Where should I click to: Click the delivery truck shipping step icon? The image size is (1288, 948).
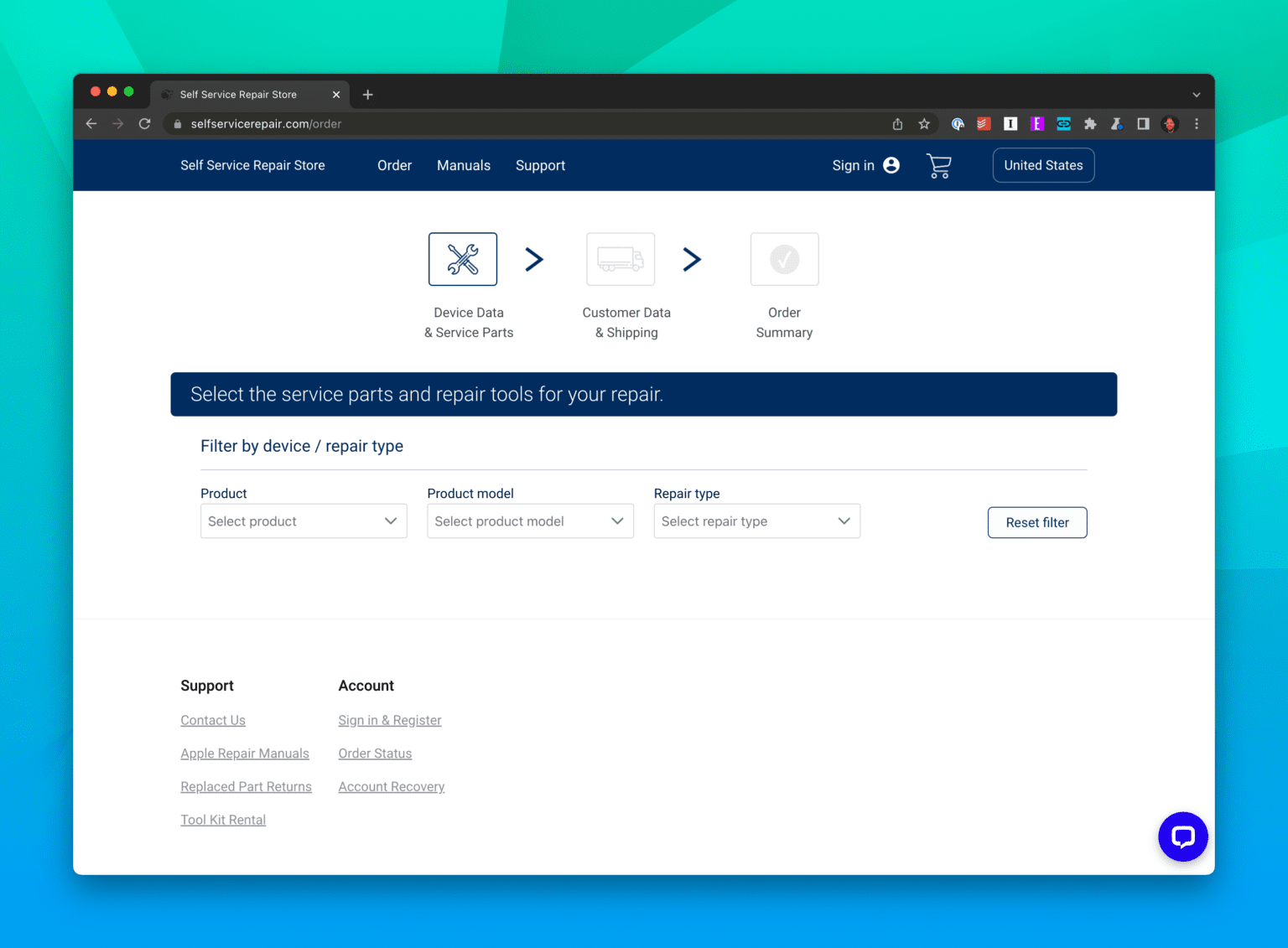point(620,259)
